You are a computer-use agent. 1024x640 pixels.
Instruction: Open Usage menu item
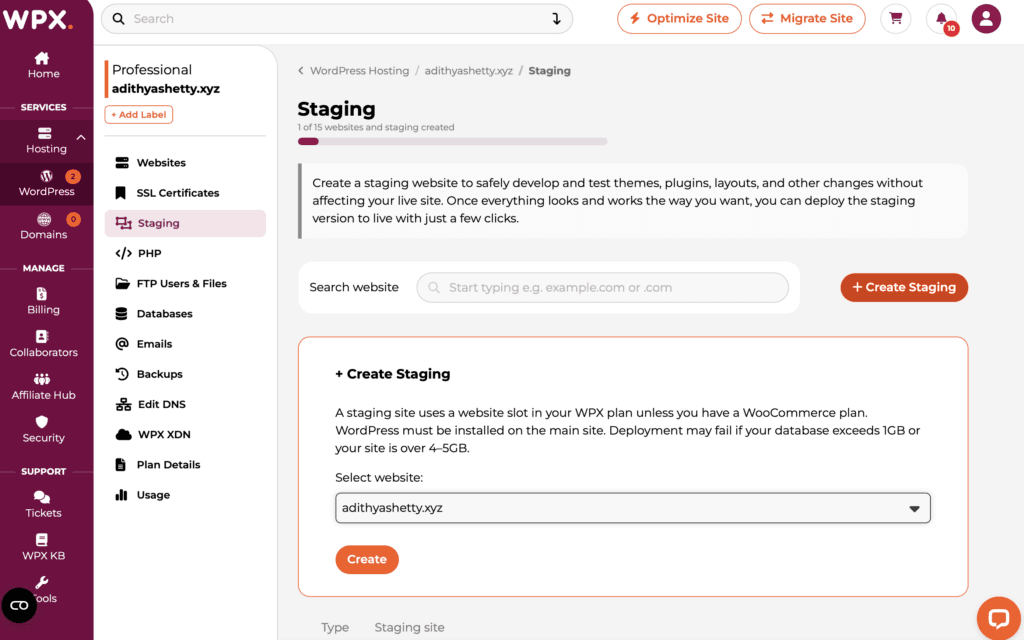(185, 495)
